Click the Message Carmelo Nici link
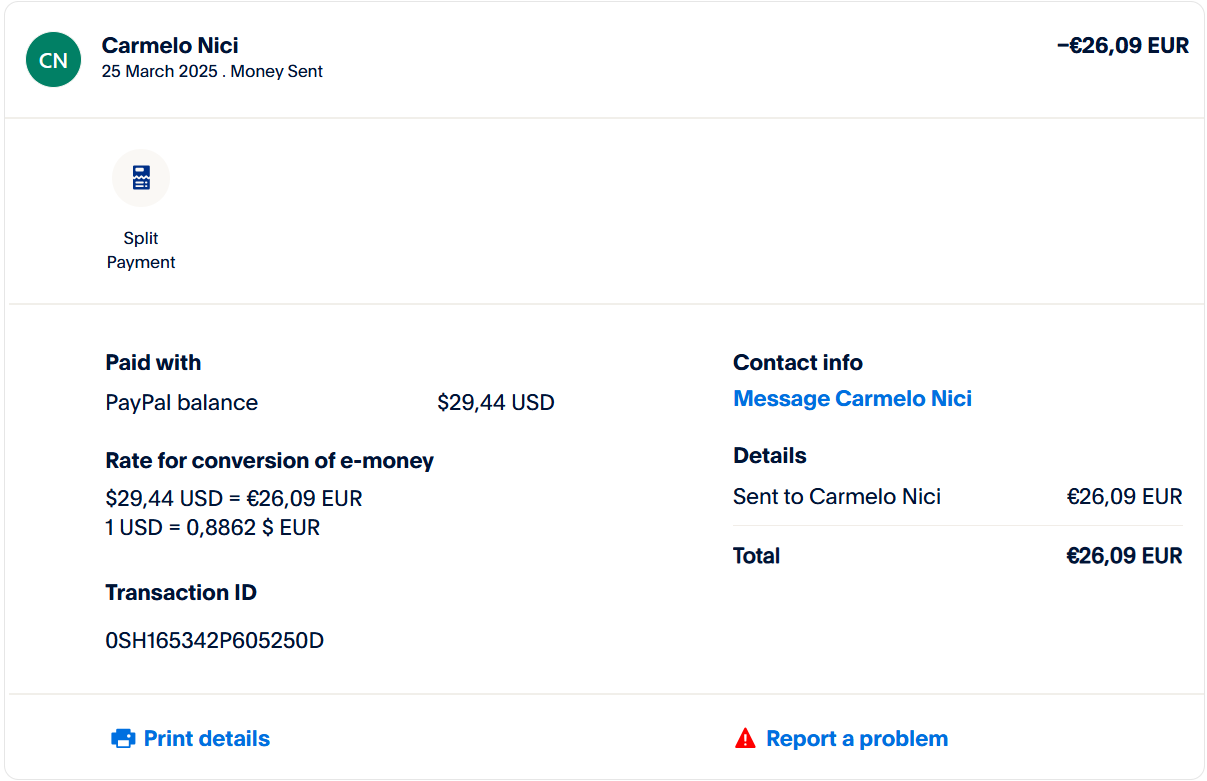The height and width of the screenshot is (781, 1207). 852,399
